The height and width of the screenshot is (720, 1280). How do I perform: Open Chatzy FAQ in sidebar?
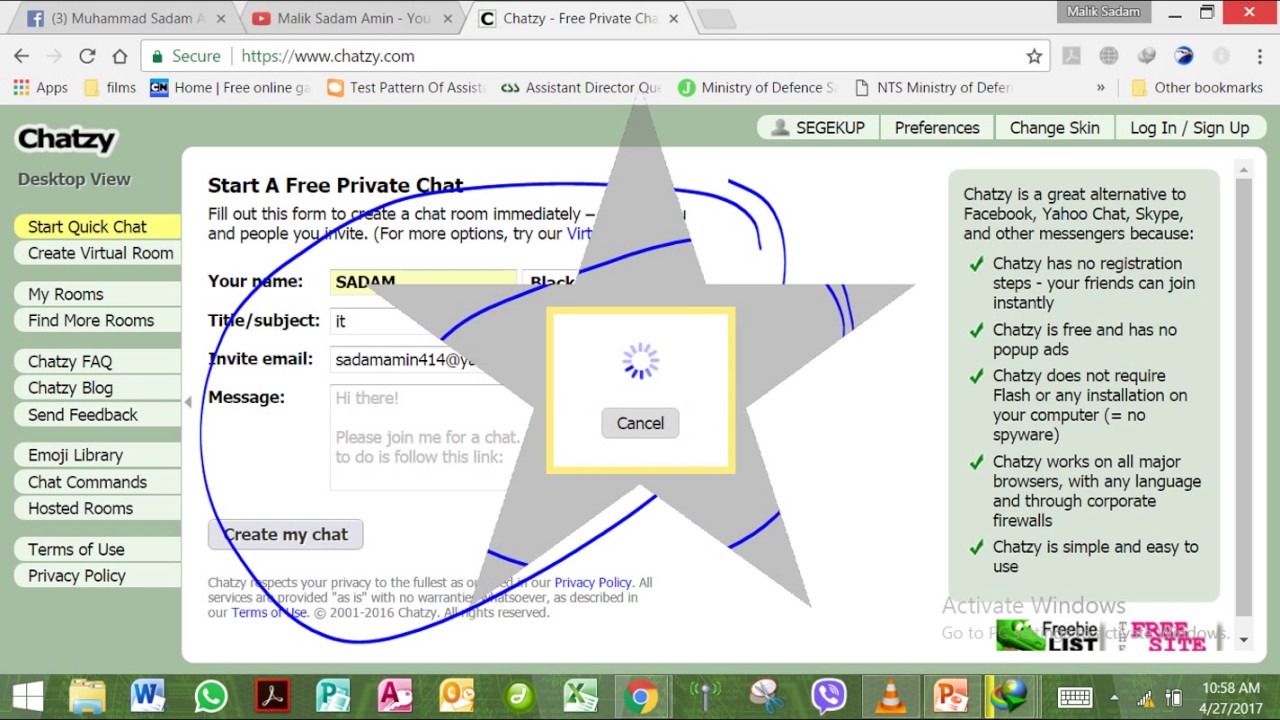(x=97, y=361)
